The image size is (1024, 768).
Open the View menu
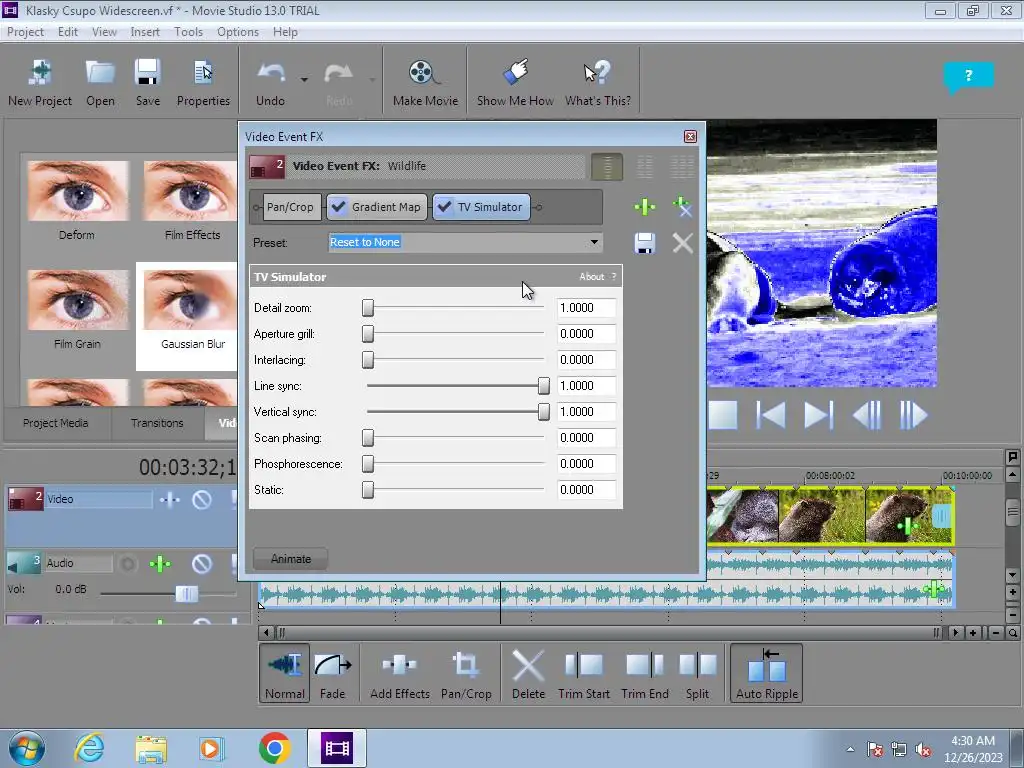(104, 32)
